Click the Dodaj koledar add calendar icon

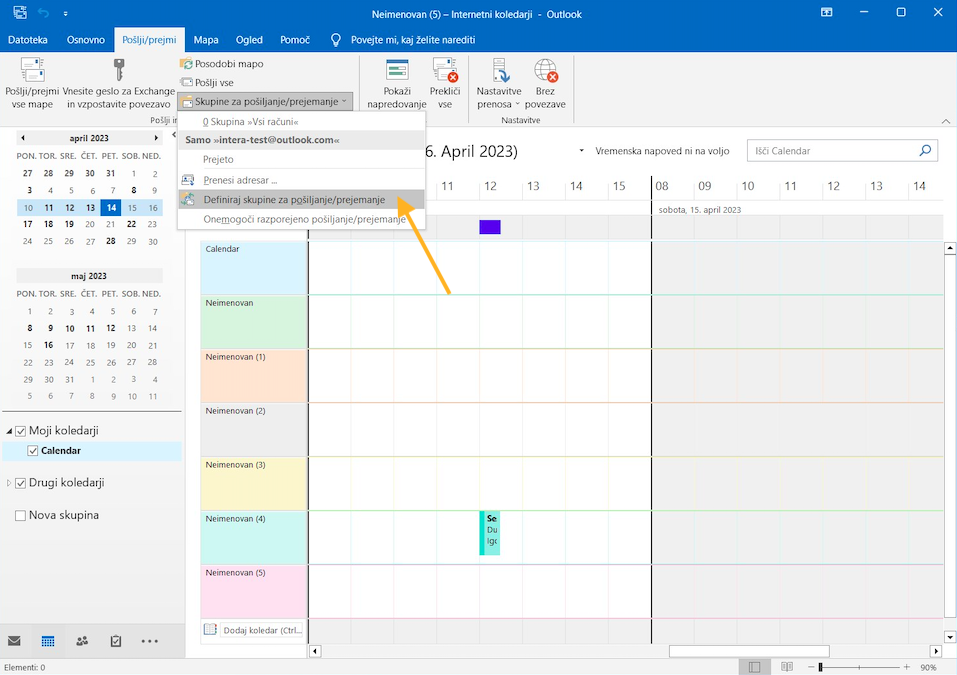click(210, 629)
